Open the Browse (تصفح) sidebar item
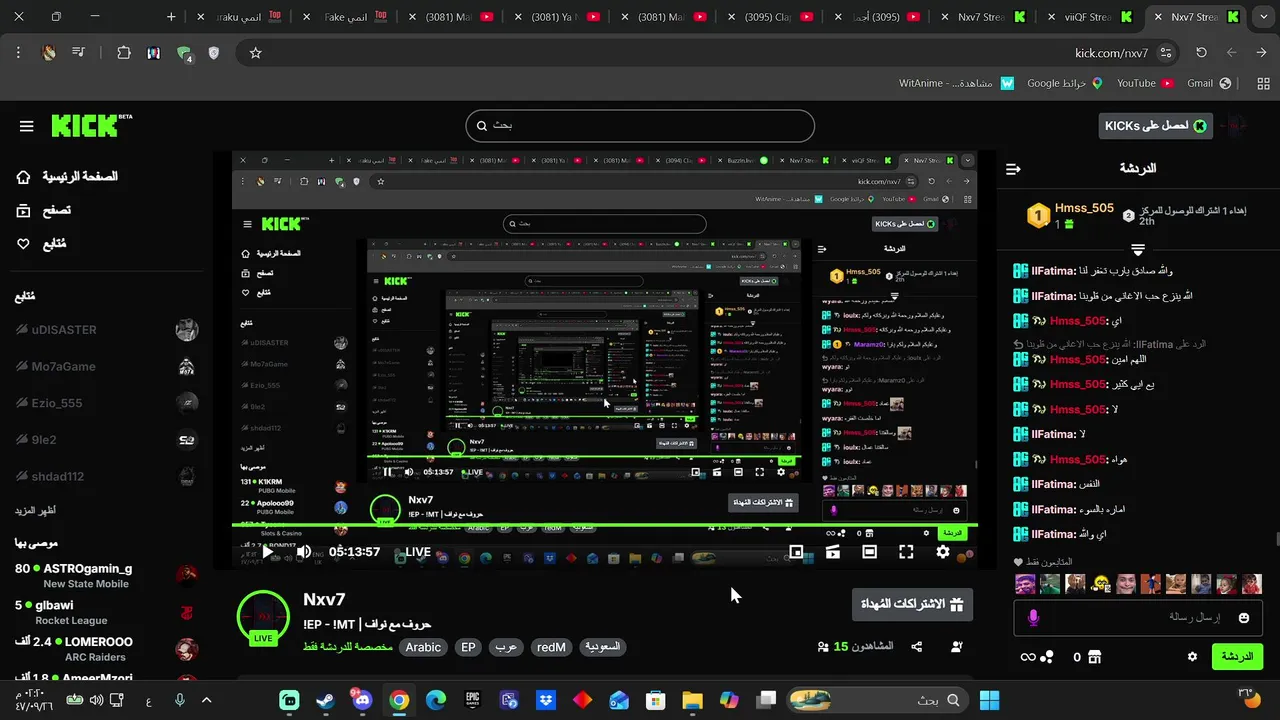The width and height of the screenshot is (1280, 720). 43,210
